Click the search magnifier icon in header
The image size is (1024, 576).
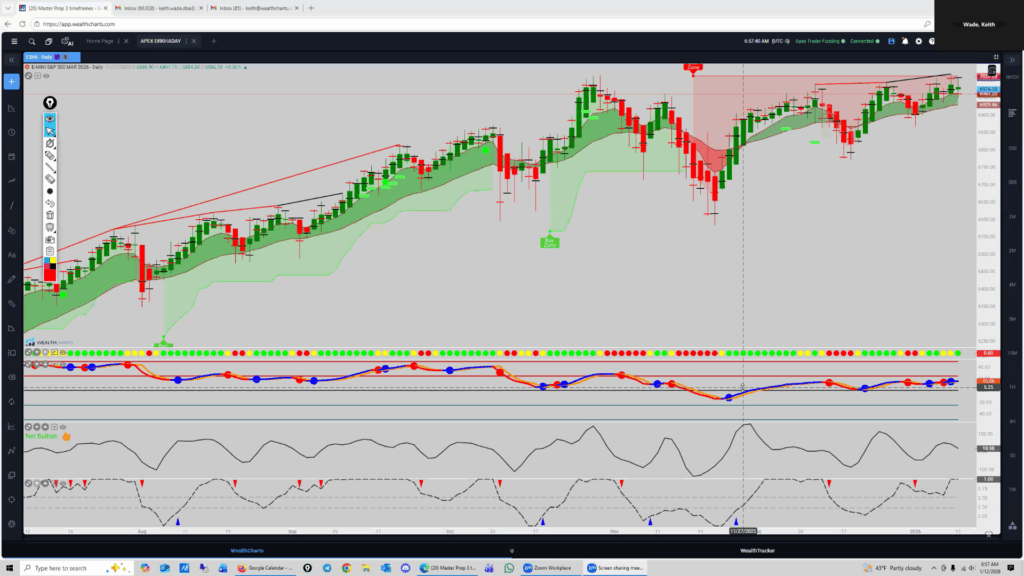click(x=32, y=41)
